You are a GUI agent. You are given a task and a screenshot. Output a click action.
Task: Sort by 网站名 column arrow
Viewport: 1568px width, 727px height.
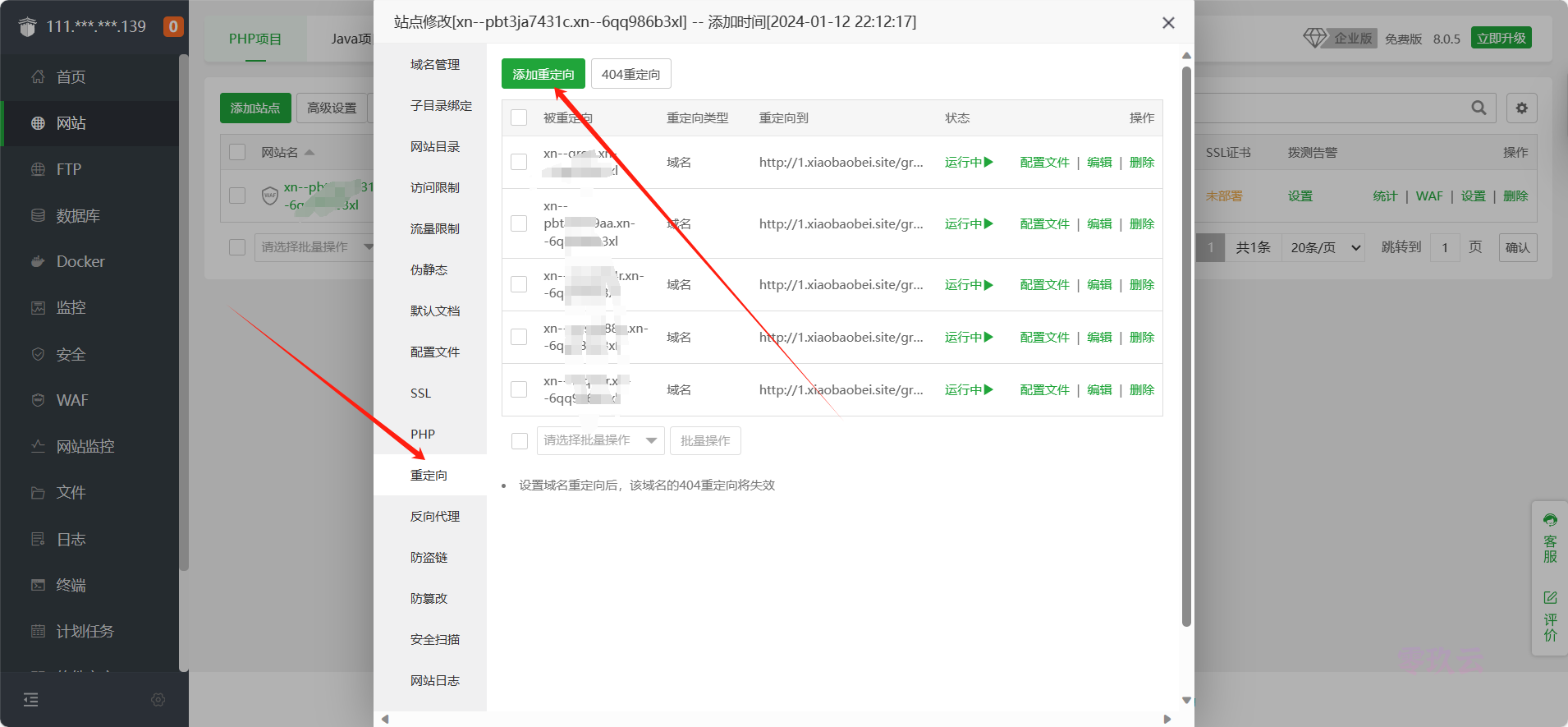309,152
